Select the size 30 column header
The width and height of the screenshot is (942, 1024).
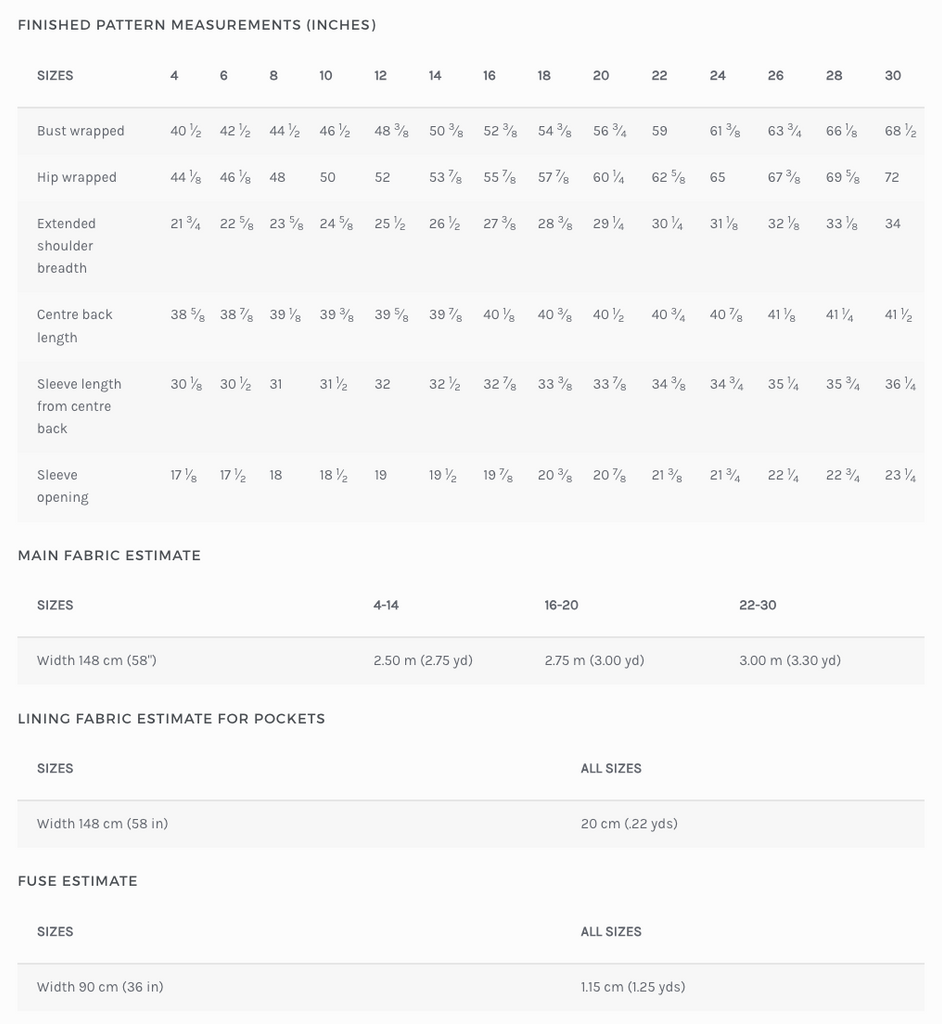[893, 76]
